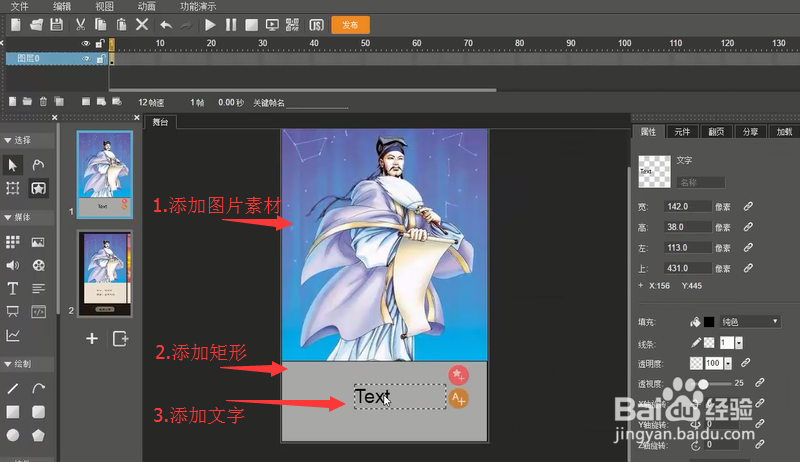Toggle lock for all layers in header
The image size is (800, 462).
101,43
